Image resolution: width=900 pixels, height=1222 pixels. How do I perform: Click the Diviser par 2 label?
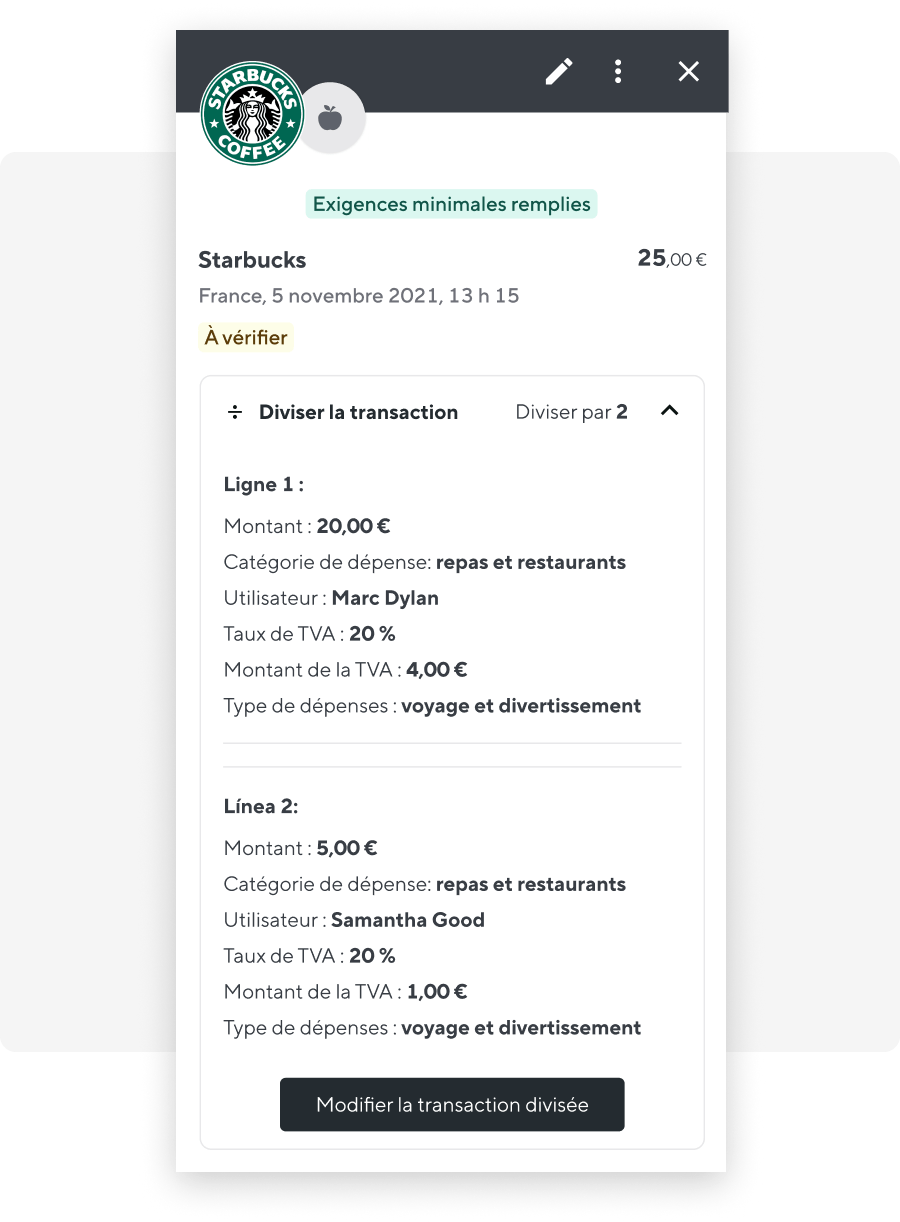click(572, 412)
